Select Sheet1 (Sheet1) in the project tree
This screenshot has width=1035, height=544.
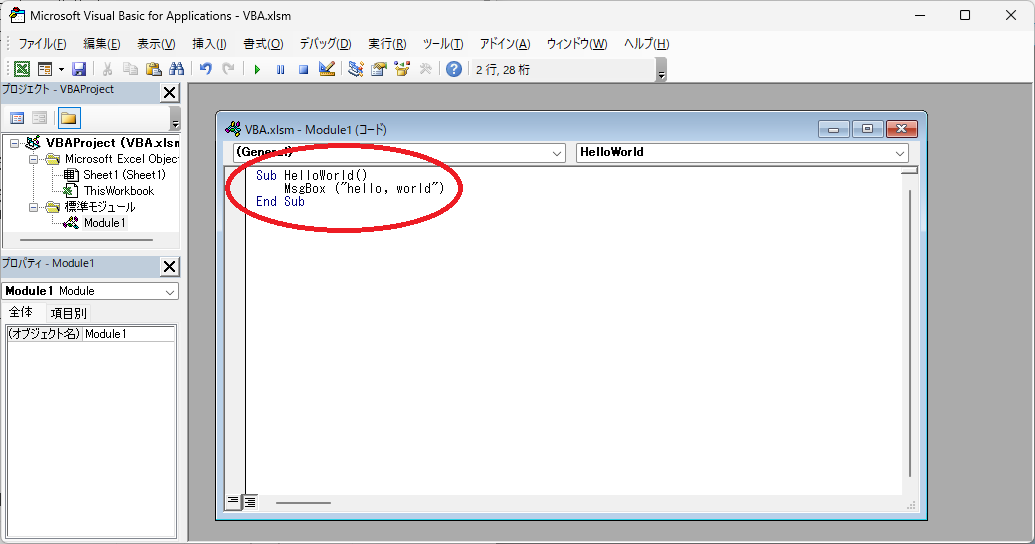[x=124, y=175]
